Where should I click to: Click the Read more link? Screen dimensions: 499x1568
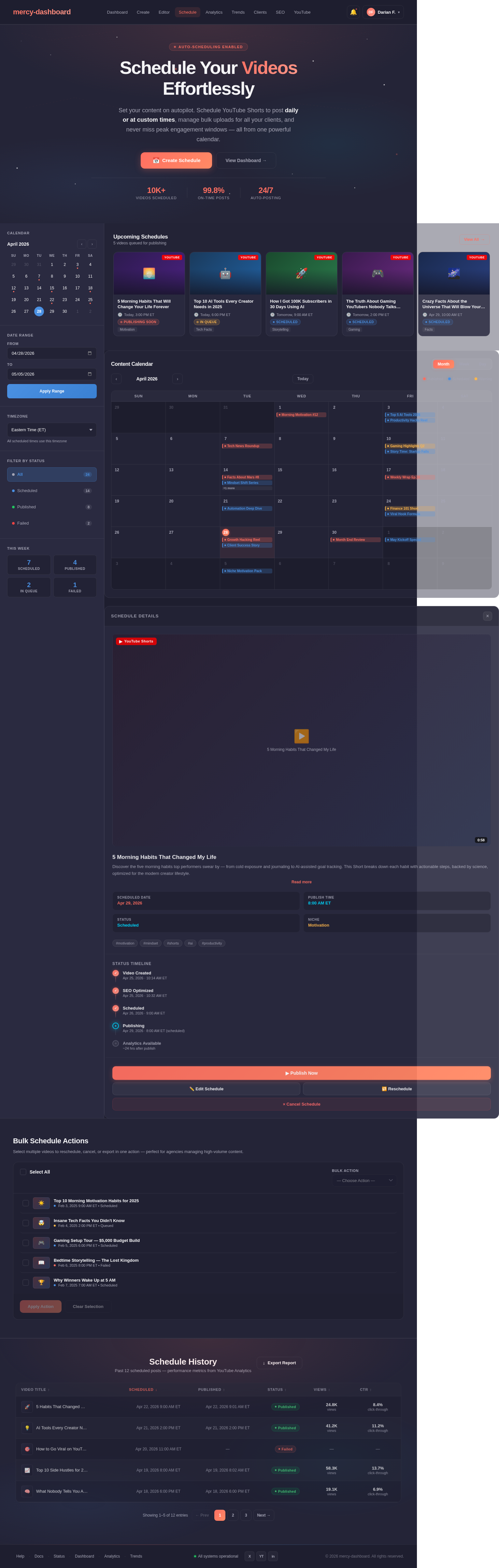pyautogui.click(x=302, y=882)
